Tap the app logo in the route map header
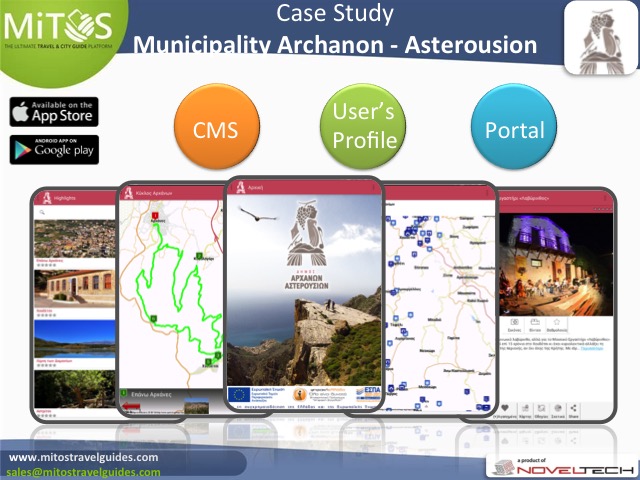The width and height of the screenshot is (640, 480). 129,193
